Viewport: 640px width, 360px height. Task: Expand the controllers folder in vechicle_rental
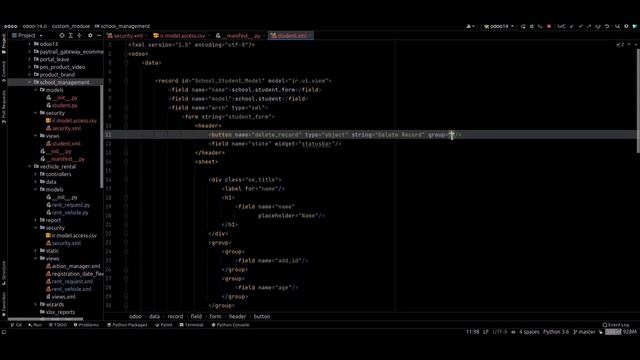(36, 174)
